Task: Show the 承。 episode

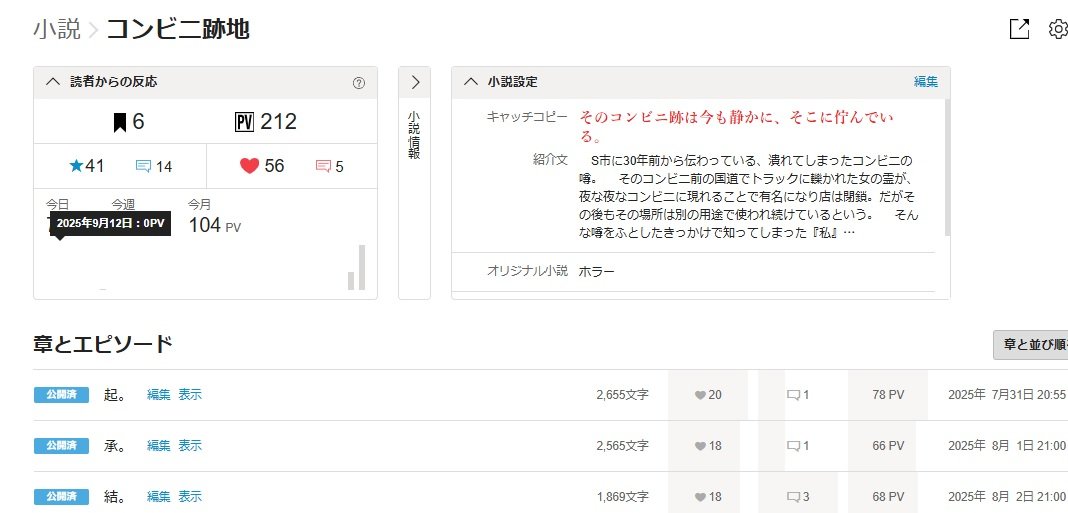Action: pos(190,445)
